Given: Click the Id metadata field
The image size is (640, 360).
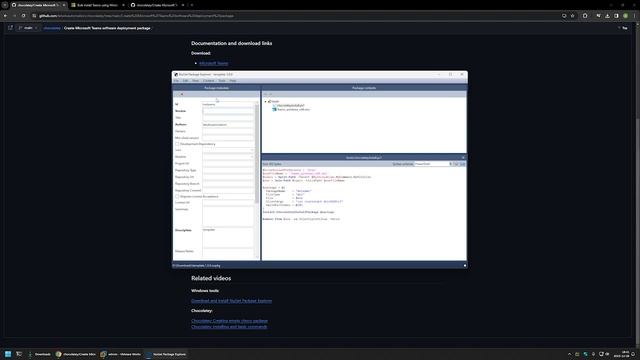Looking at the screenshot, I should click(228, 104).
